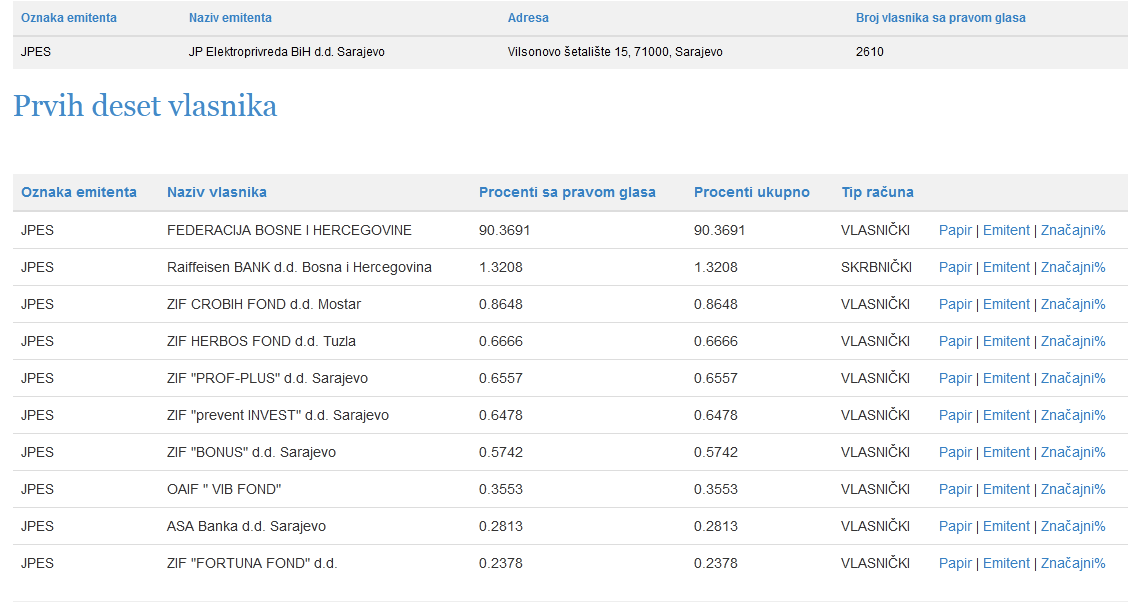This screenshot has height=614, width=1128.
Task: Open Papir link for ZIF FORTUNA FOND
Action: tap(955, 564)
